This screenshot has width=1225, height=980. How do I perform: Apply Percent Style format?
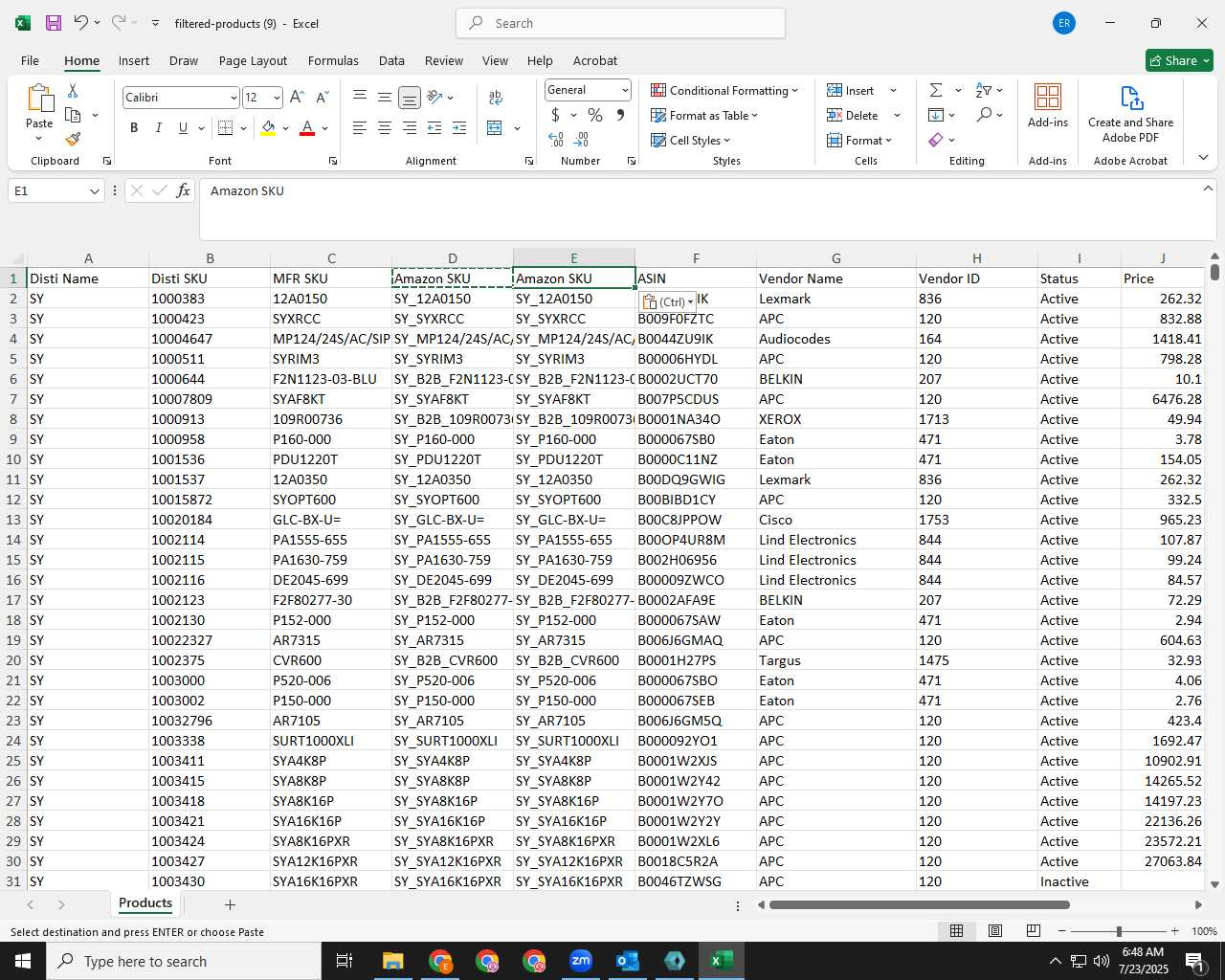coord(595,115)
